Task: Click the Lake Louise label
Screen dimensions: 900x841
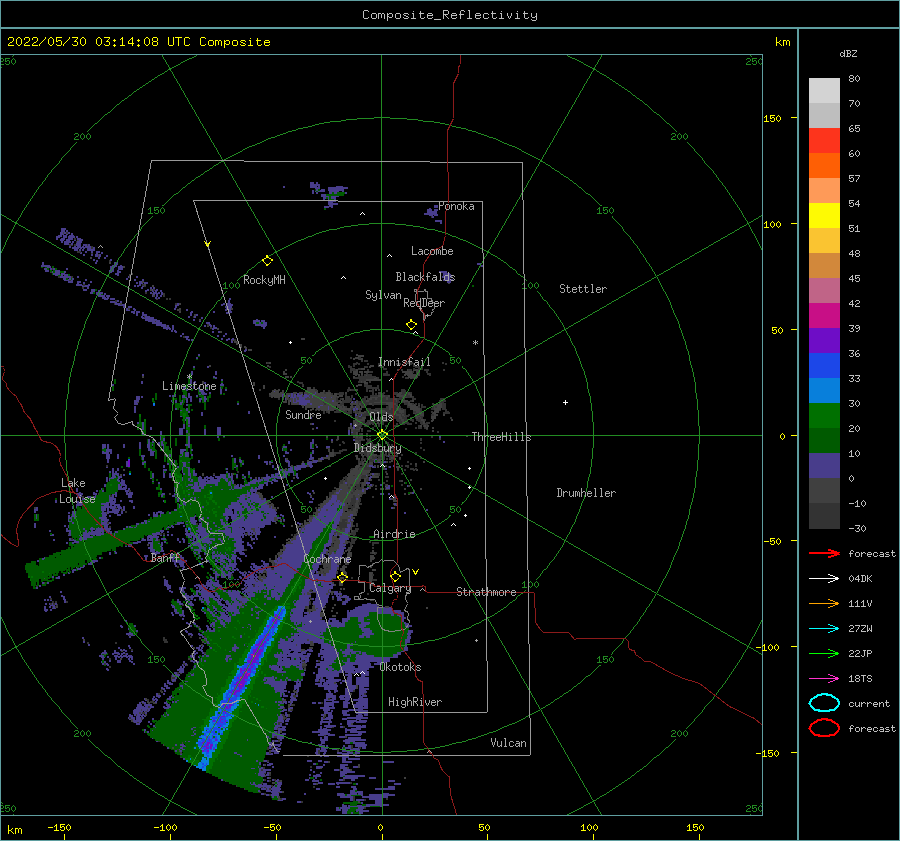Action: click(x=77, y=491)
